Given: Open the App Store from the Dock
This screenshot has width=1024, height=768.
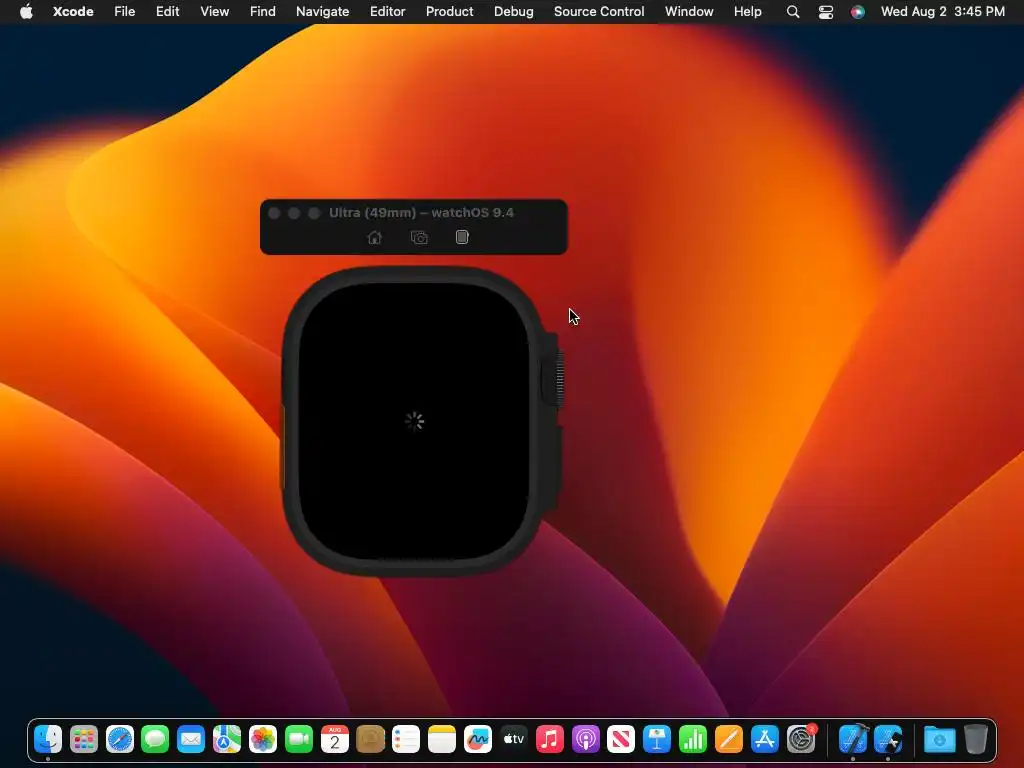Looking at the screenshot, I should 764,739.
